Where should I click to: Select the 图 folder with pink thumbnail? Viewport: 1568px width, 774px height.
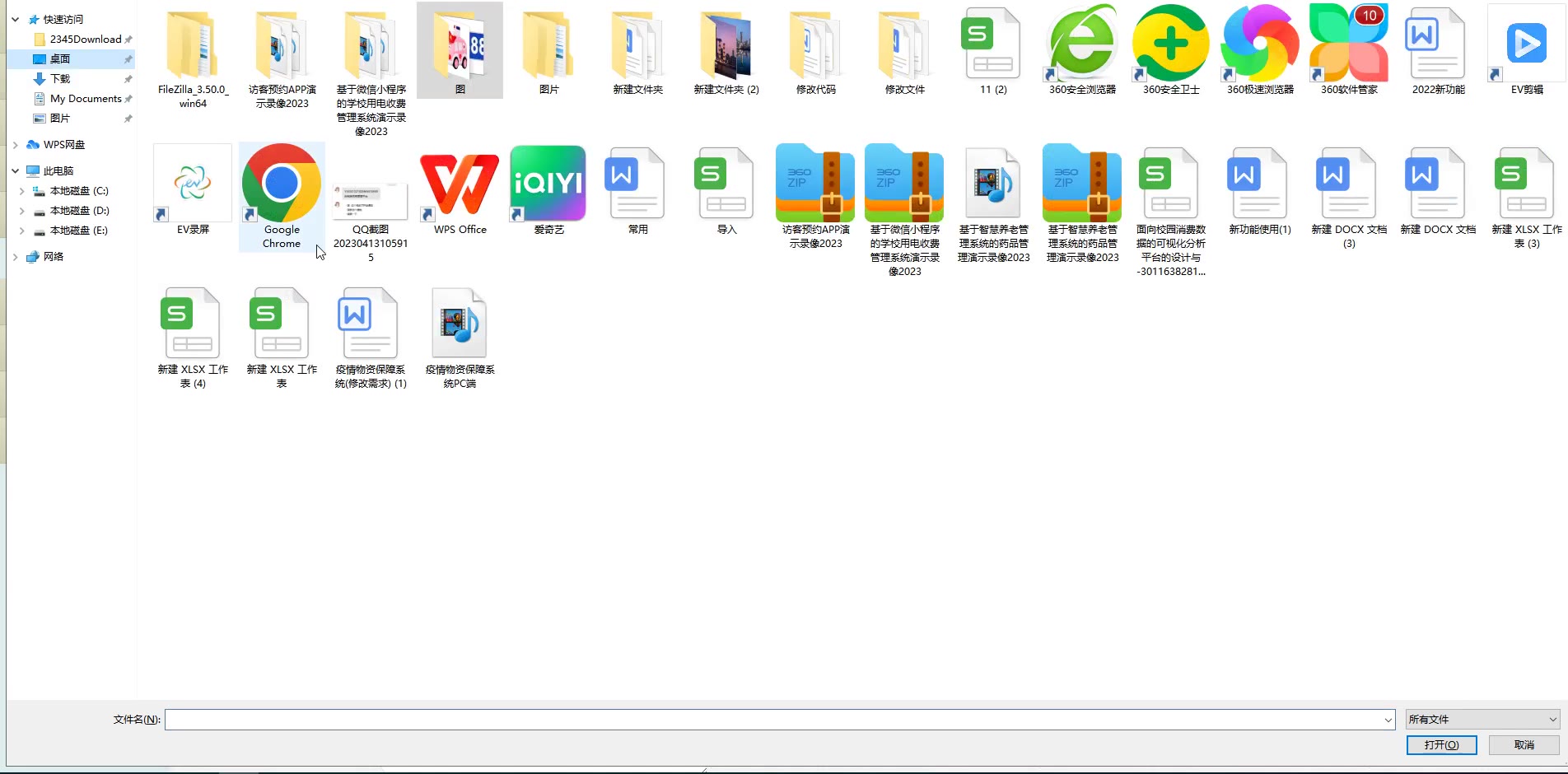pos(460,51)
